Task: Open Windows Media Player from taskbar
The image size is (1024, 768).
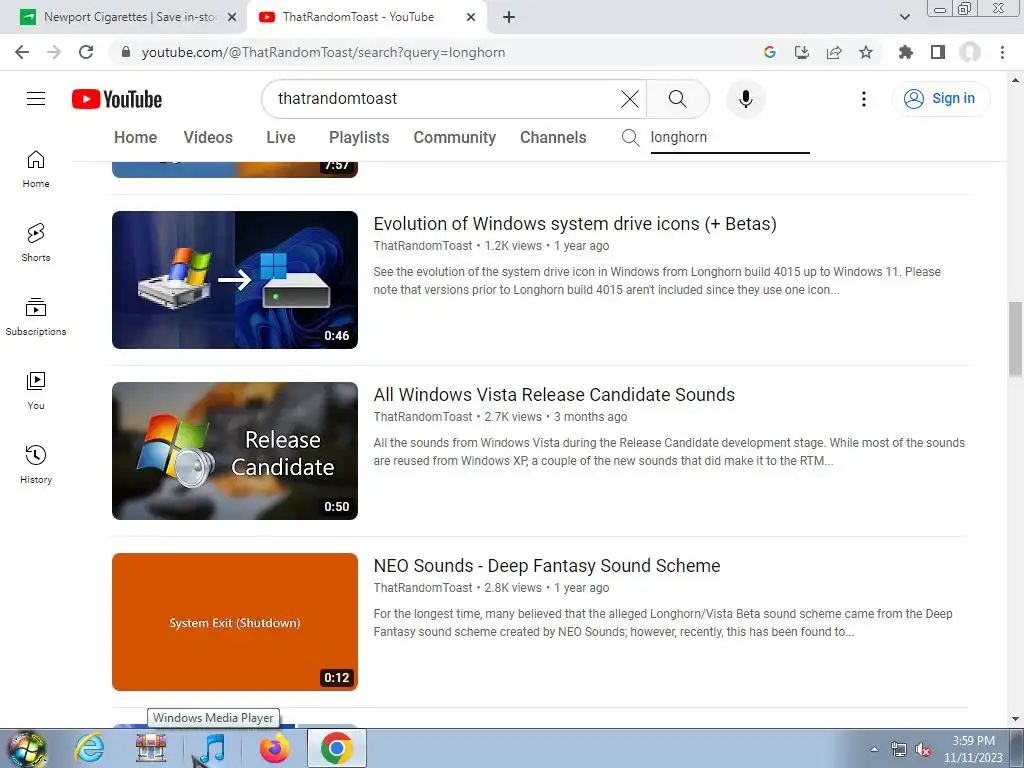Action: (212, 748)
